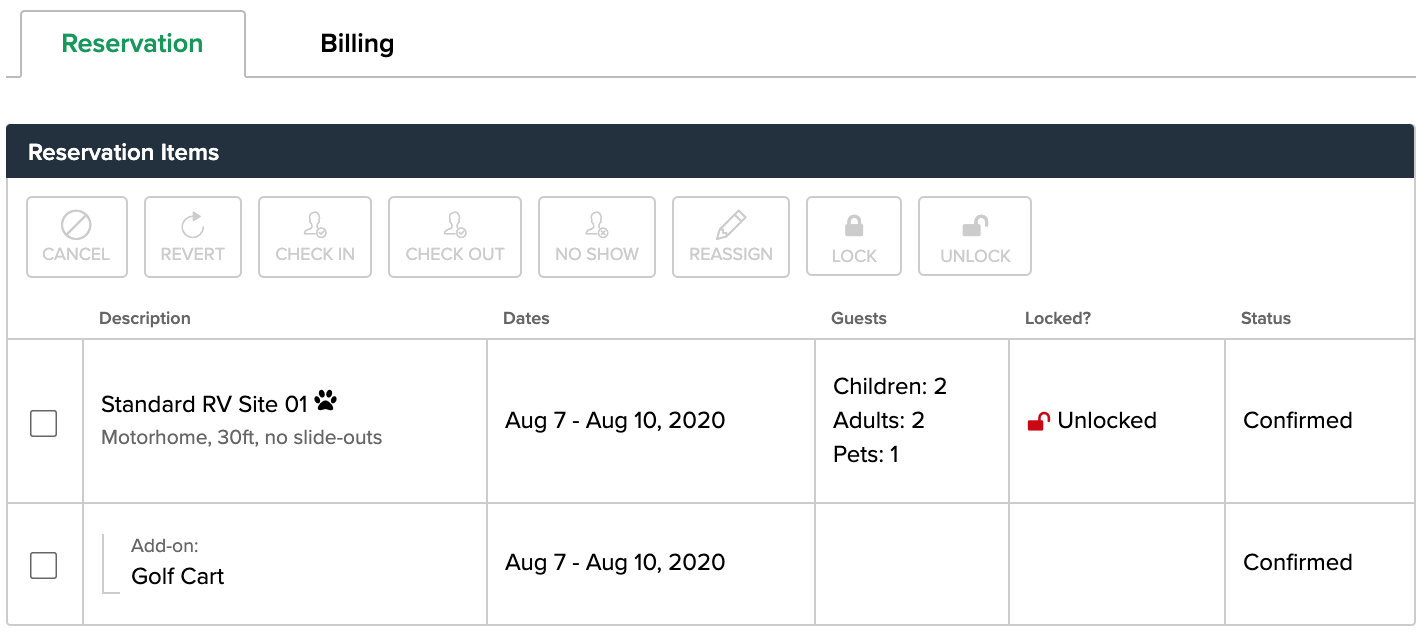Tick both reservation item checkboxes starting with the first

44,422
